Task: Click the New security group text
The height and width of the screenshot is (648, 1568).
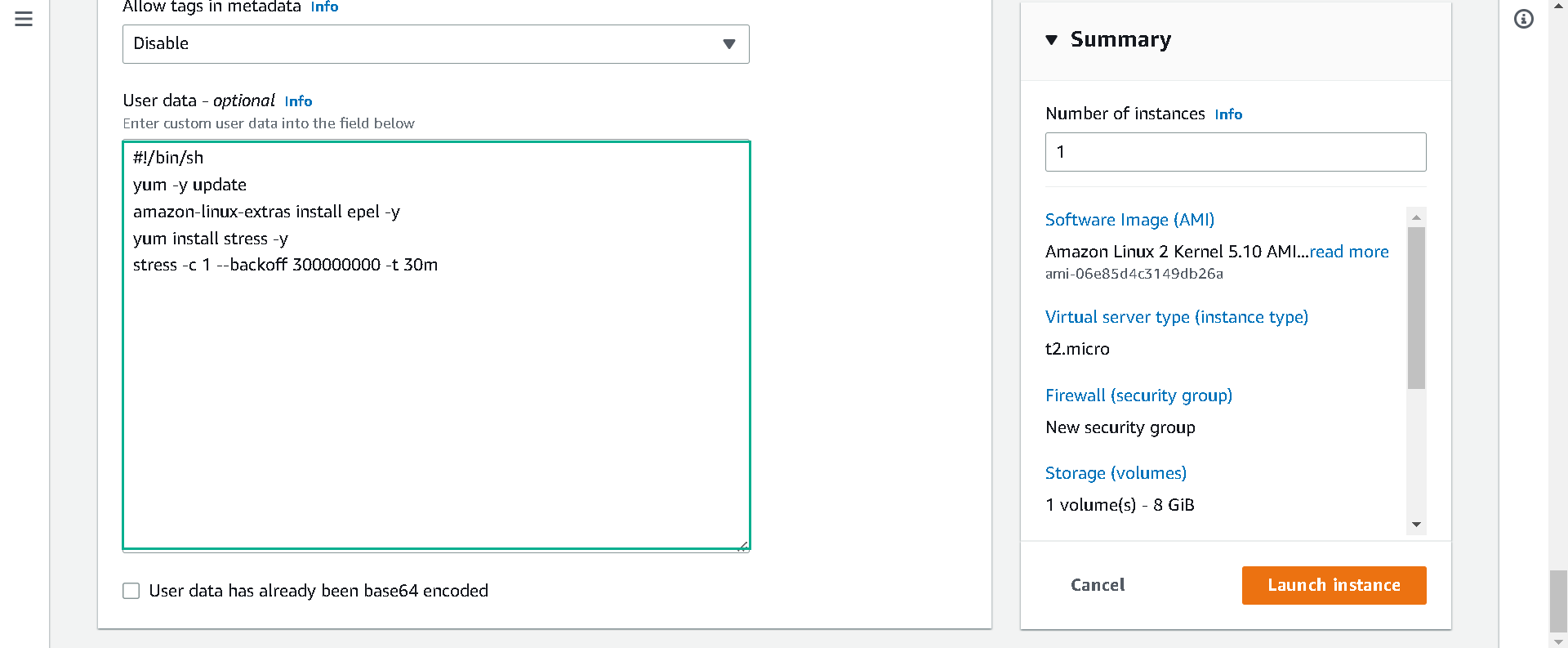Action: click(1120, 427)
